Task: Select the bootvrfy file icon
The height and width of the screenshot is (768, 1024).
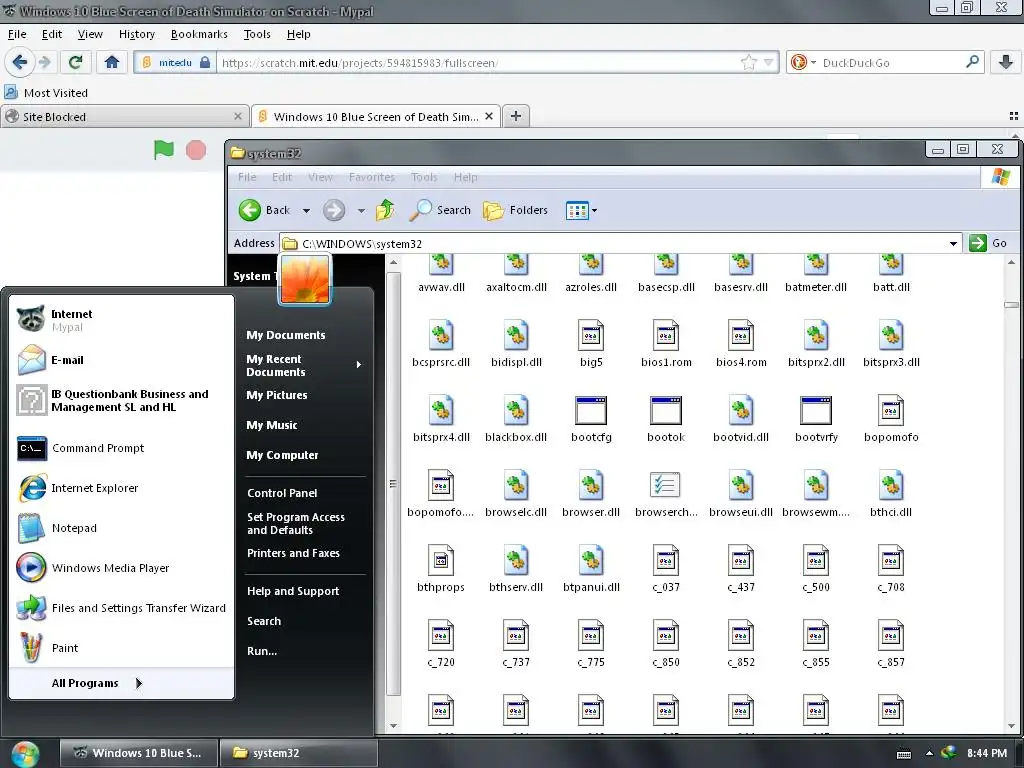Action: coord(816,411)
